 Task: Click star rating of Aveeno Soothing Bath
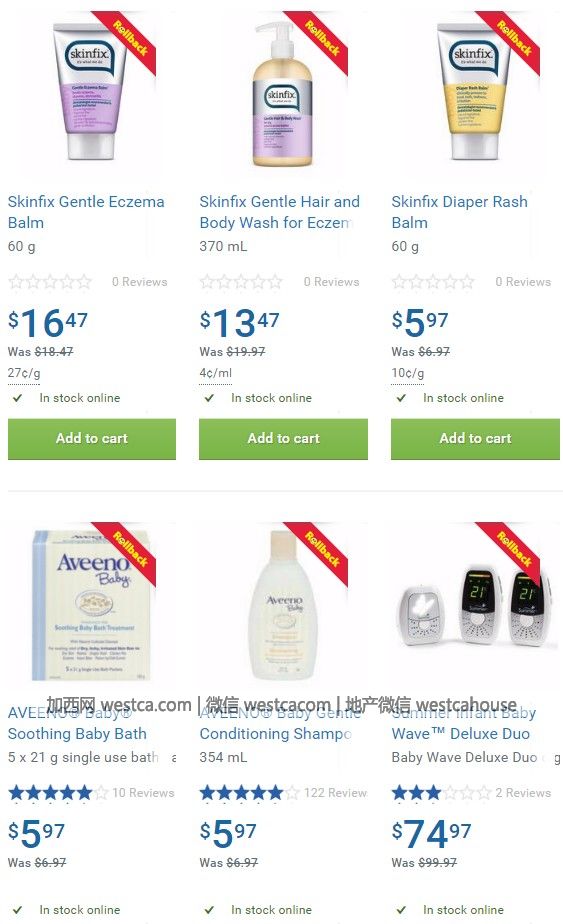[x=58, y=793]
